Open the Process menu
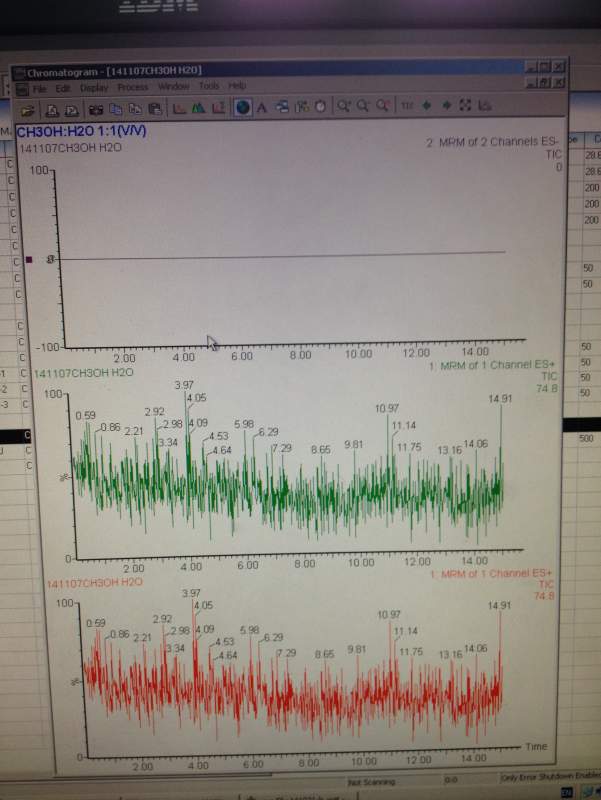The height and width of the screenshot is (800, 601). (133, 87)
